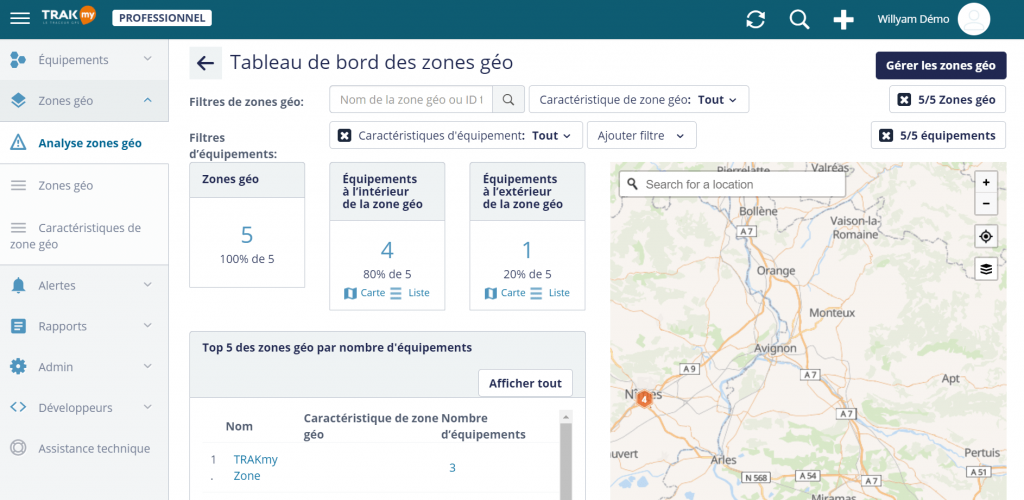1024x500 pixels.
Task: Click the refresh sync icon
Action: coord(756,20)
